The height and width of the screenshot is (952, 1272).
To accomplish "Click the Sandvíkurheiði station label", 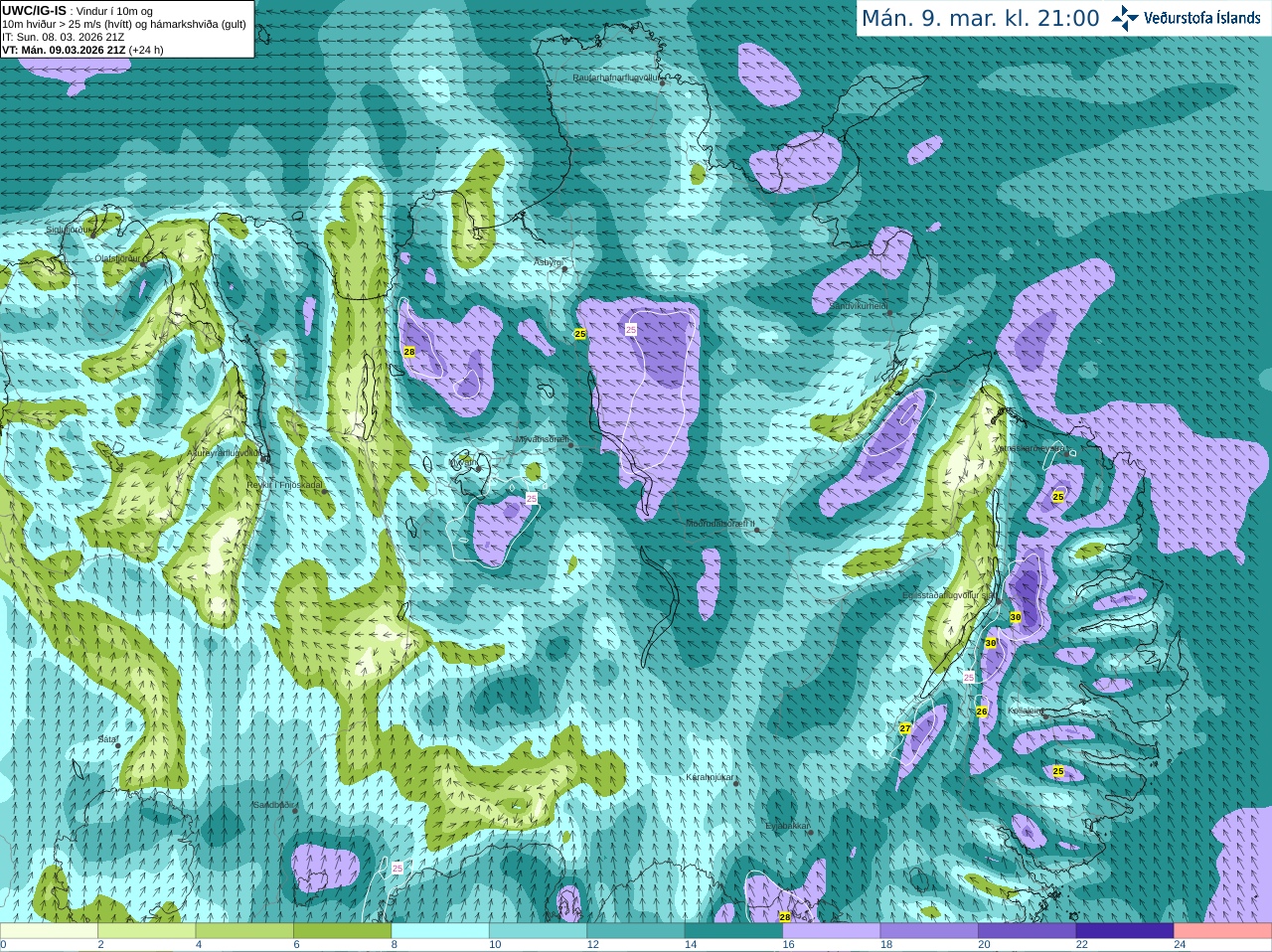I will (x=859, y=307).
